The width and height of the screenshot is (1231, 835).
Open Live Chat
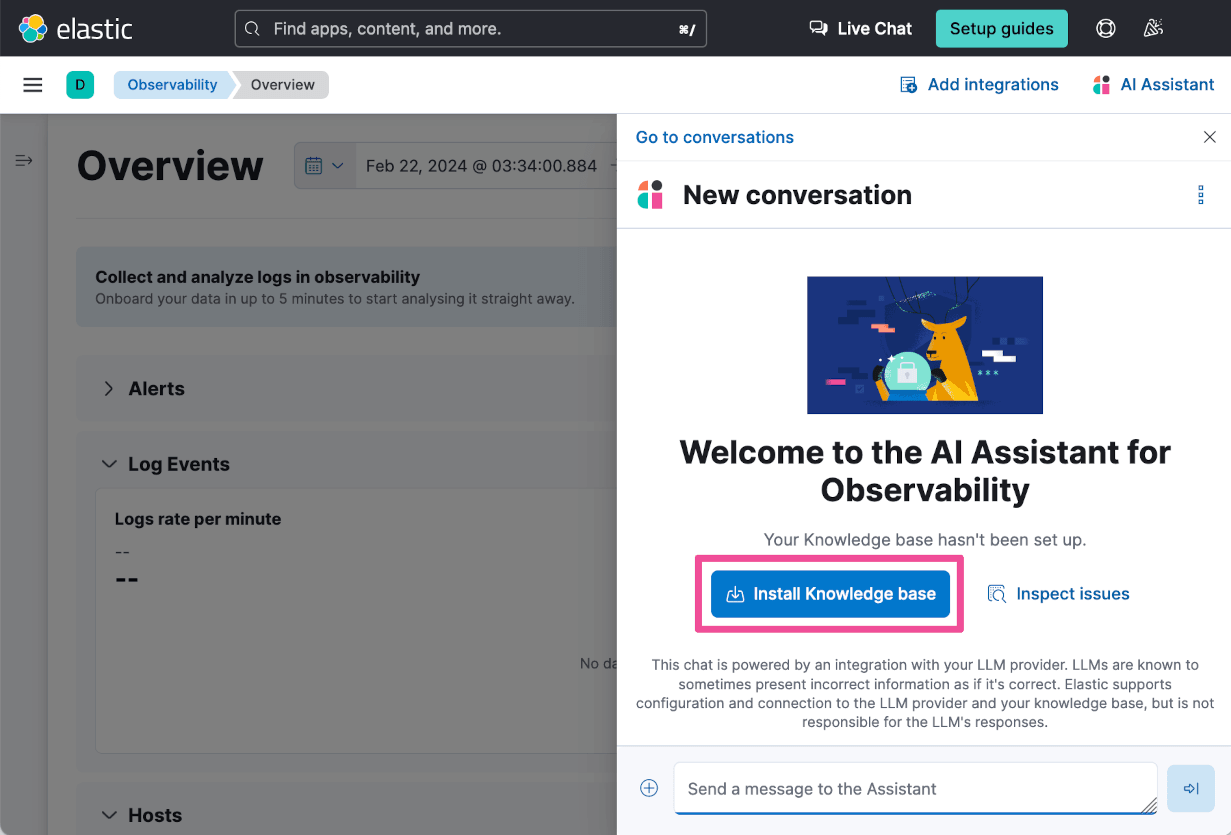(858, 28)
